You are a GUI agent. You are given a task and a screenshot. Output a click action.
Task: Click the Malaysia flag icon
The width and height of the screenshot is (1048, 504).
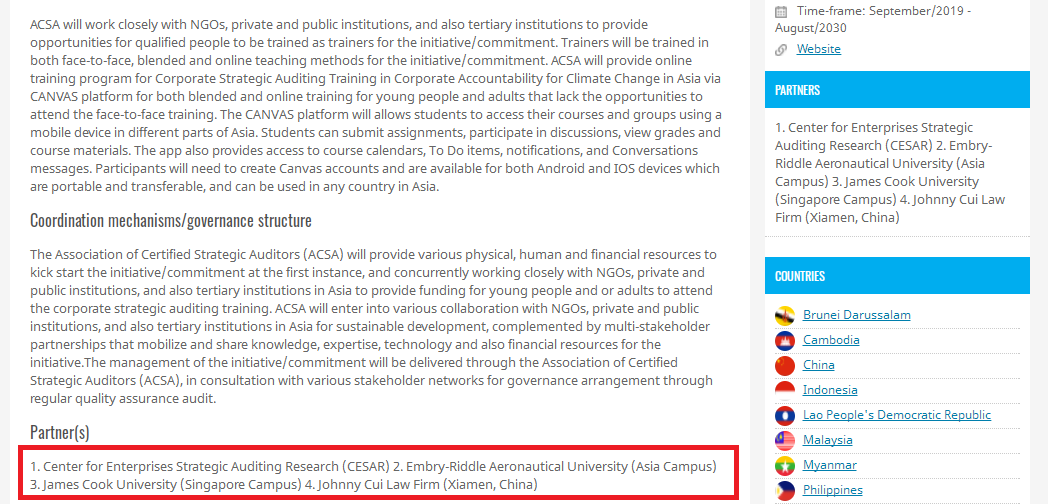[785, 440]
